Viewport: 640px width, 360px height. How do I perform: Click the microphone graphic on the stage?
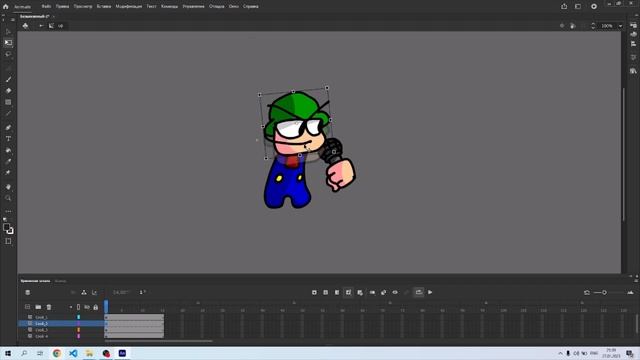pos(331,149)
